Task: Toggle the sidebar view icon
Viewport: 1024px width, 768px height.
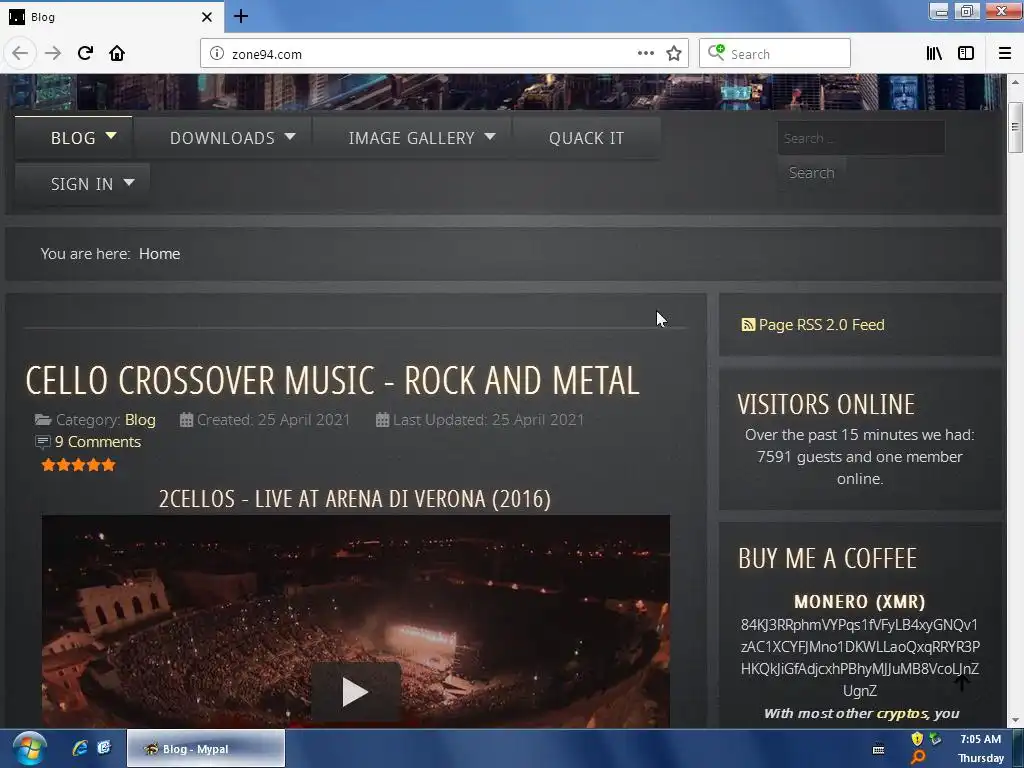Action: (x=966, y=53)
